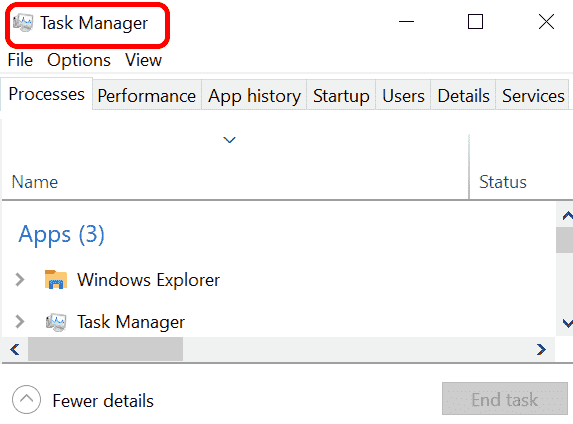Click the Windows Explorer folder icon
The width and height of the screenshot is (573, 424).
pyautogui.click(x=56, y=280)
